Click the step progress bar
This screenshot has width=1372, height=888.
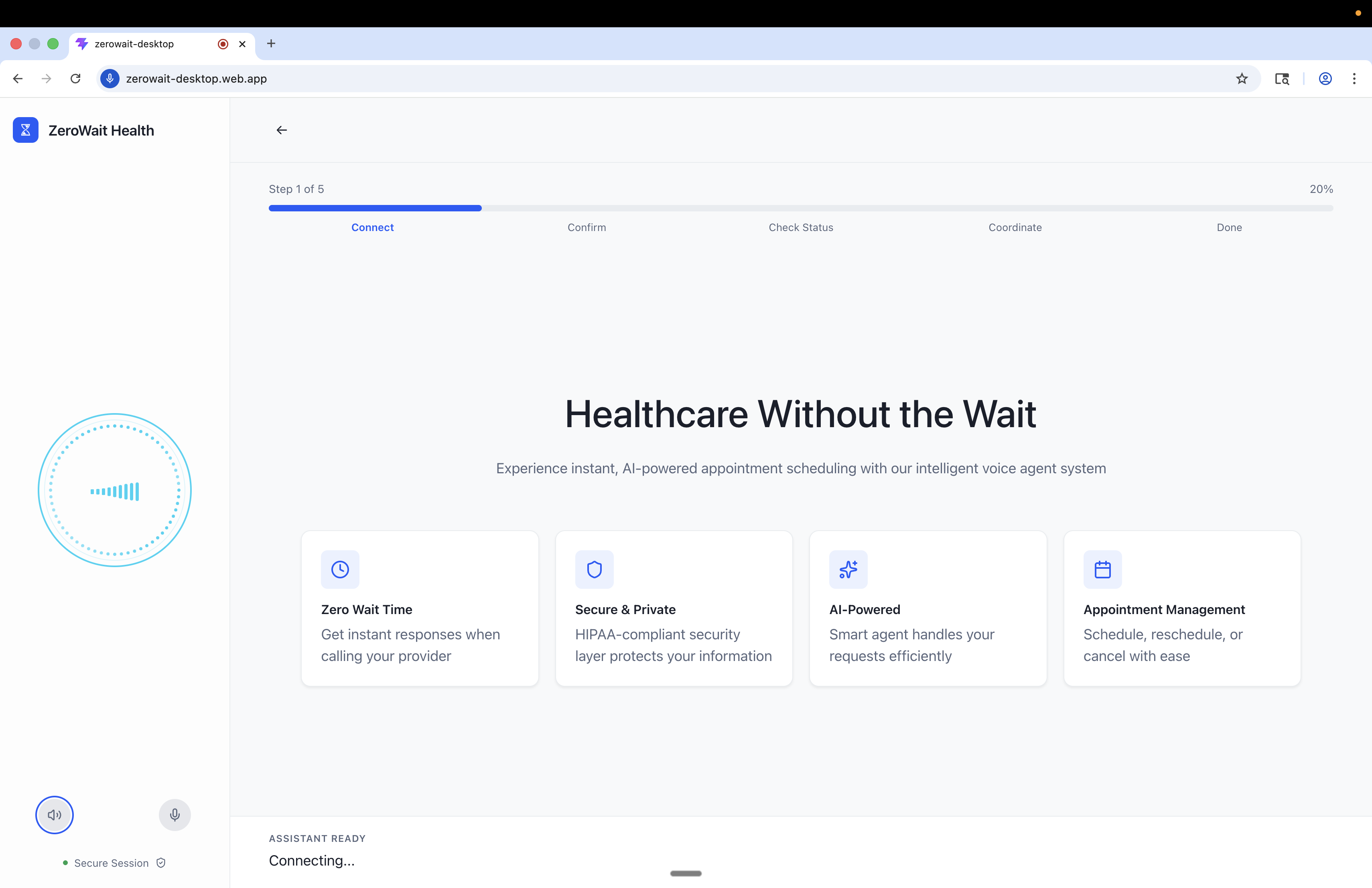click(x=801, y=208)
